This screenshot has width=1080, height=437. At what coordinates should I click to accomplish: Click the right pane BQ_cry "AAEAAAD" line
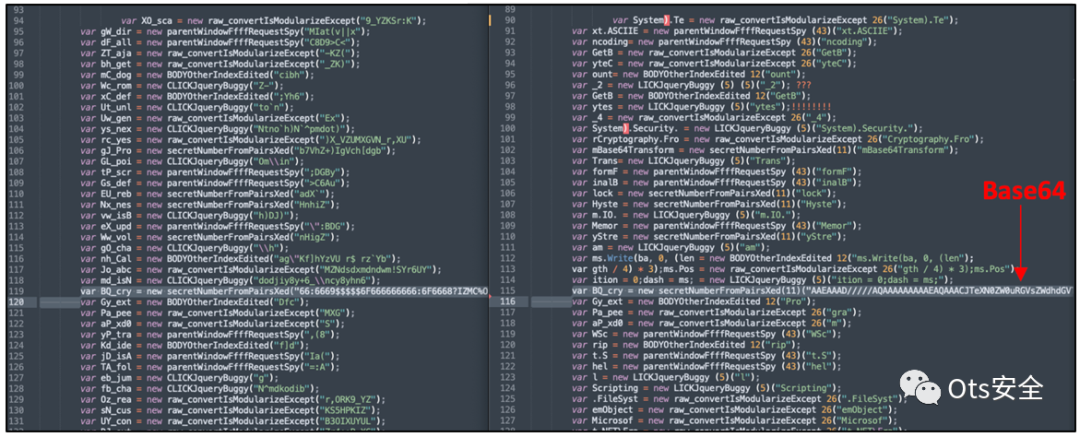click(x=822, y=291)
